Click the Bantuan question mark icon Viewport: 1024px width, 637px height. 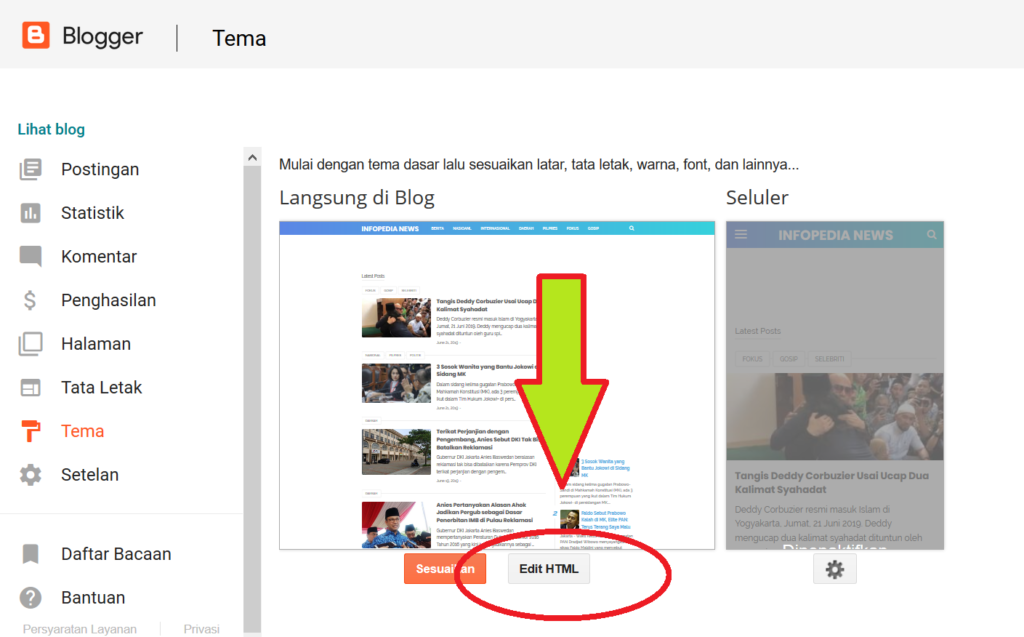31,598
